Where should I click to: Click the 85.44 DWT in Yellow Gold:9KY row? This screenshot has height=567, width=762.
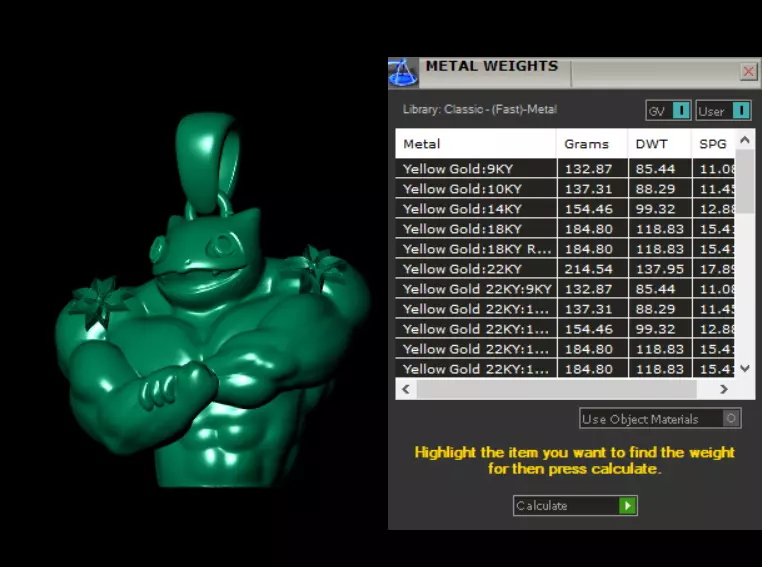(655, 169)
